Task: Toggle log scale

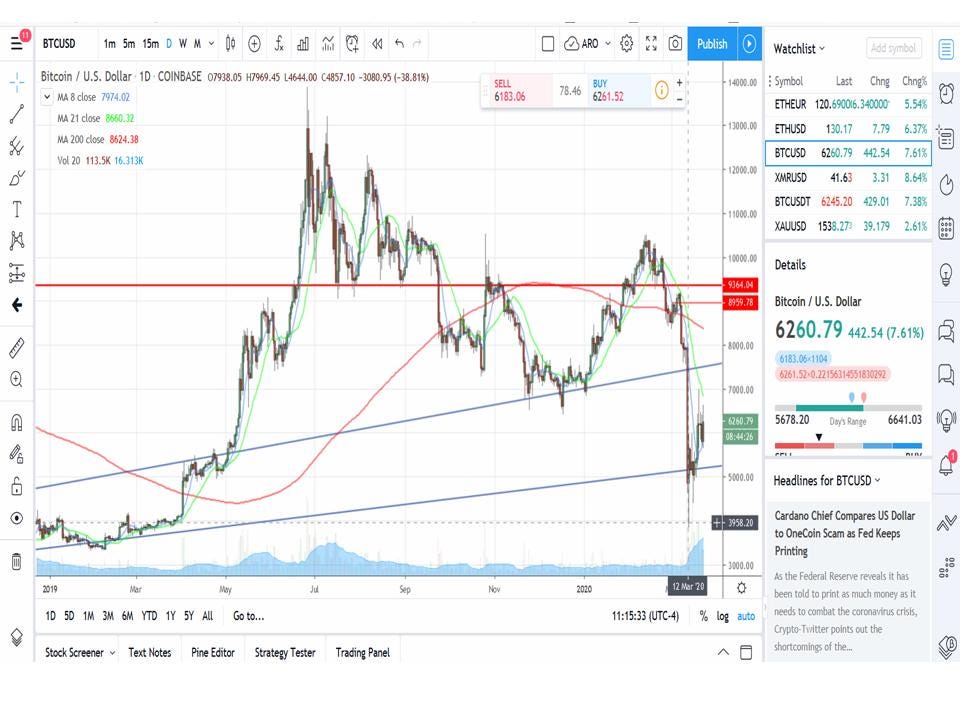Action: click(722, 617)
